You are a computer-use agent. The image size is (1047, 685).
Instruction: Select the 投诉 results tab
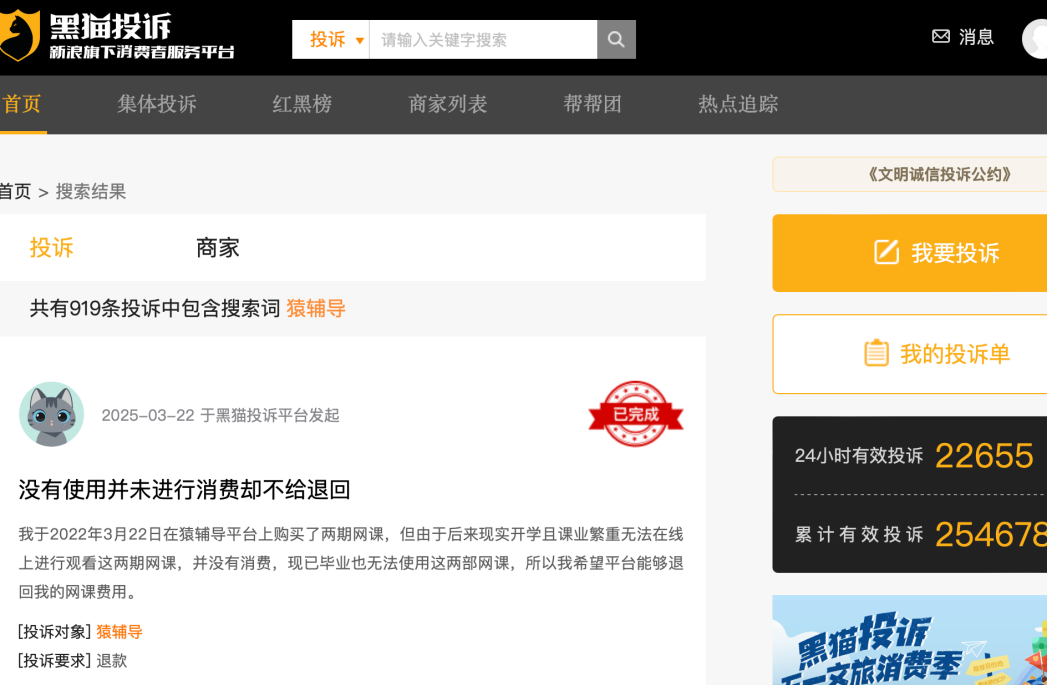pyautogui.click(x=51, y=248)
